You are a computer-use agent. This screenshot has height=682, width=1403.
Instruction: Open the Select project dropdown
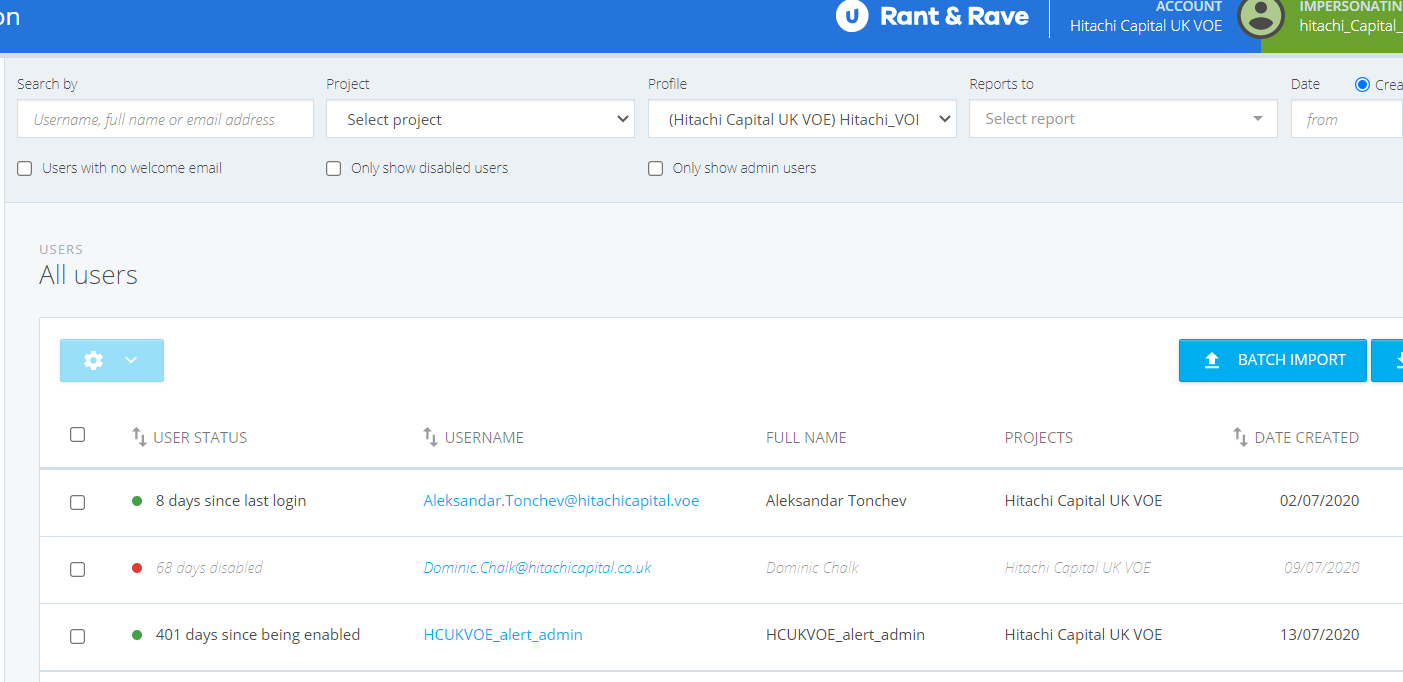click(x=480, y=119)
